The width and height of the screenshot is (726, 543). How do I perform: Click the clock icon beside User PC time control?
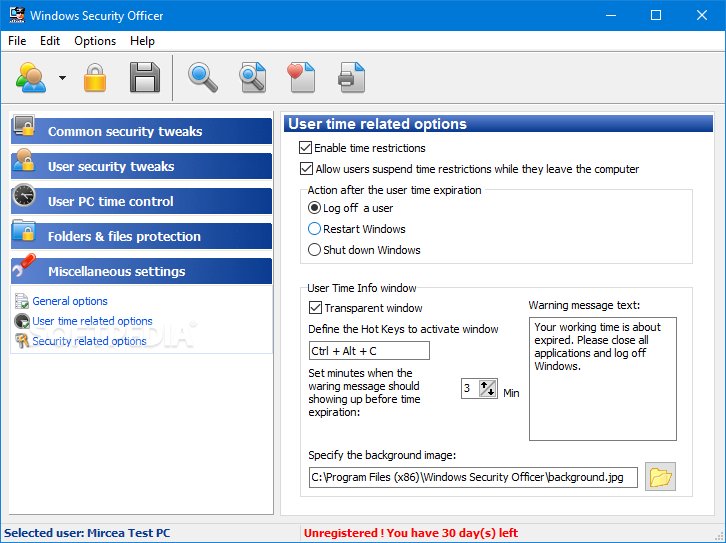(x=24, y=195)
